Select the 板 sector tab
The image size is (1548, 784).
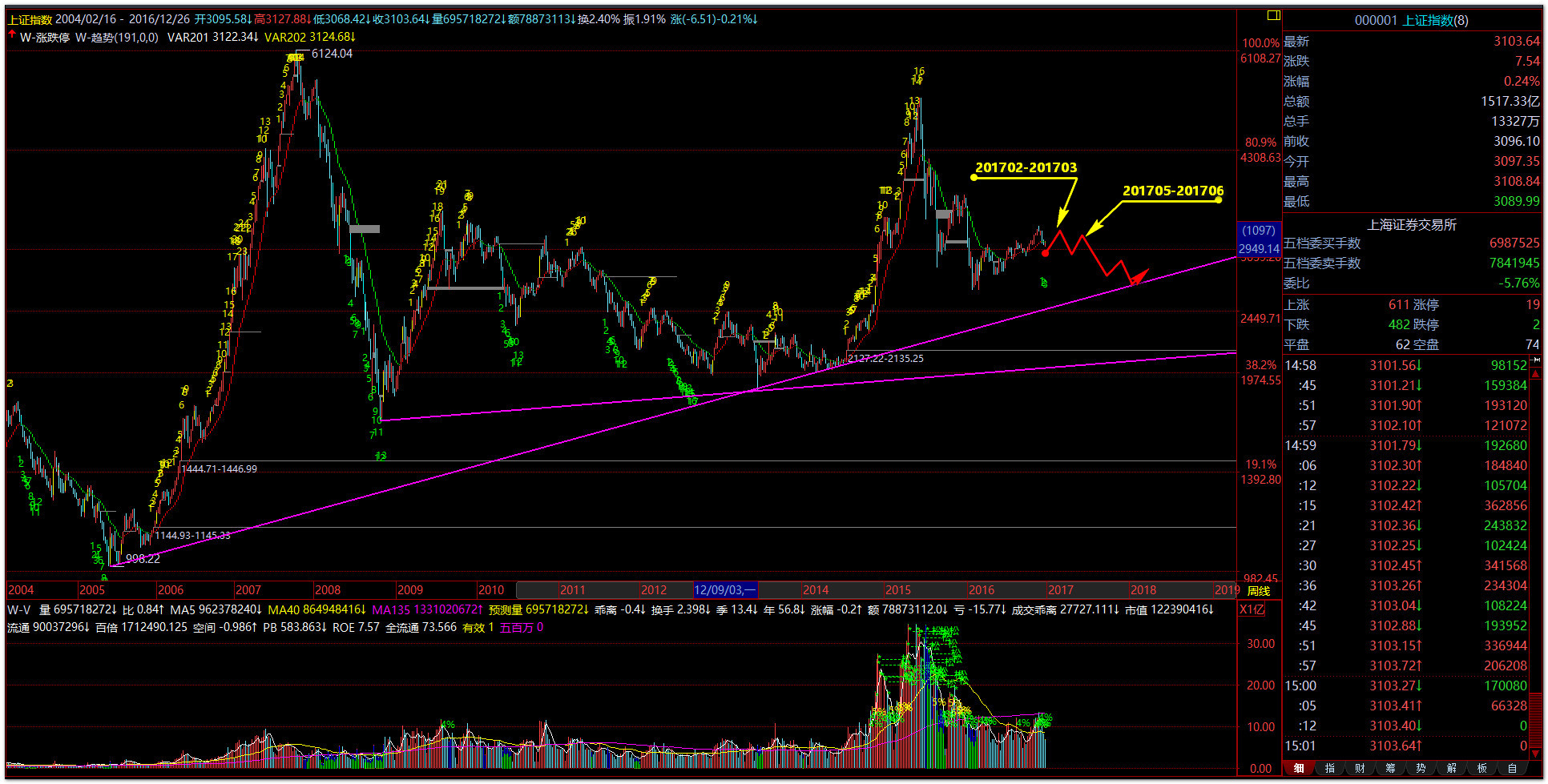(x=1481, y=768)
